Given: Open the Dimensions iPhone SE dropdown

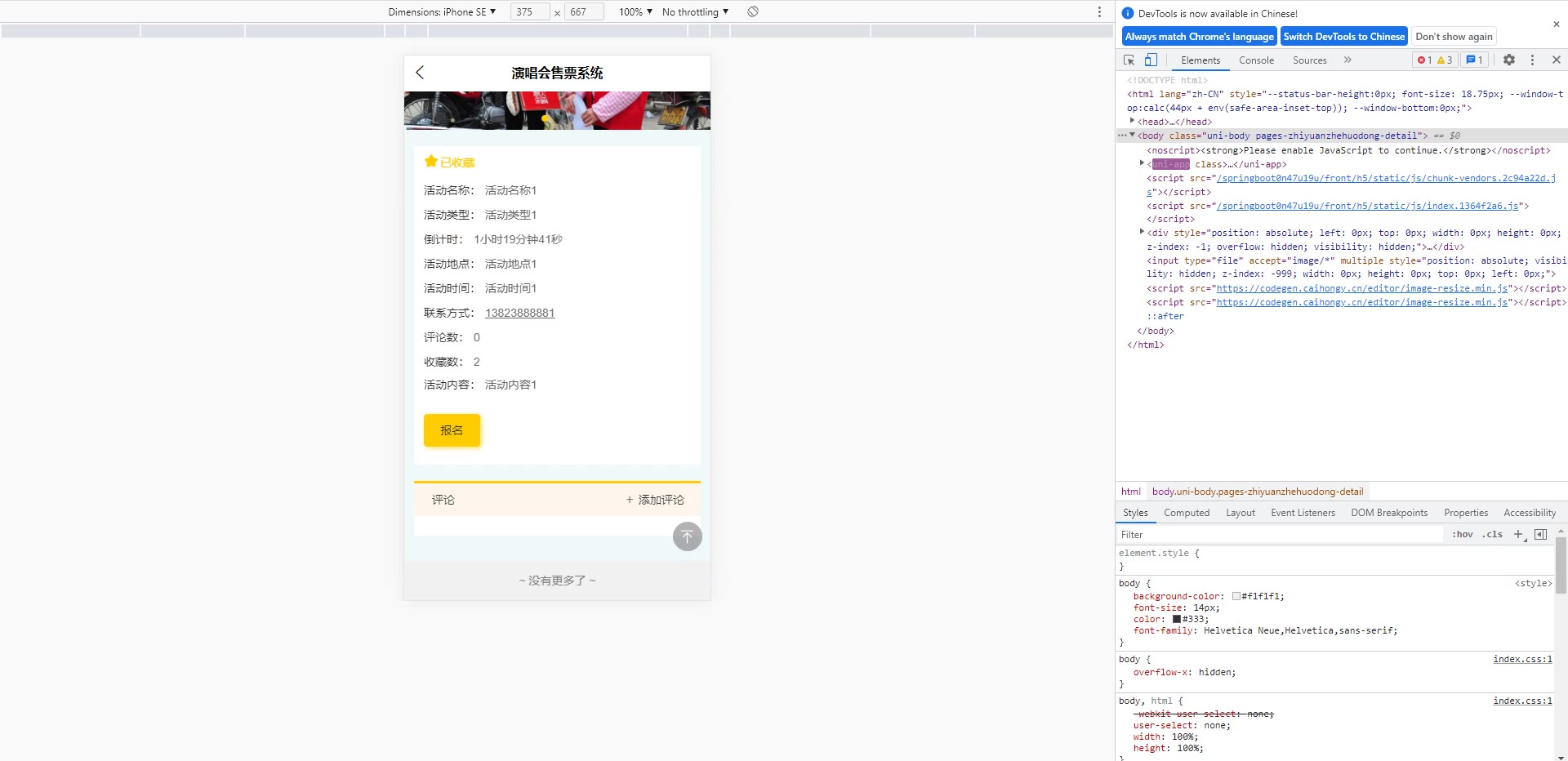Looking at the screenshot, I should (x=442, y=12).
